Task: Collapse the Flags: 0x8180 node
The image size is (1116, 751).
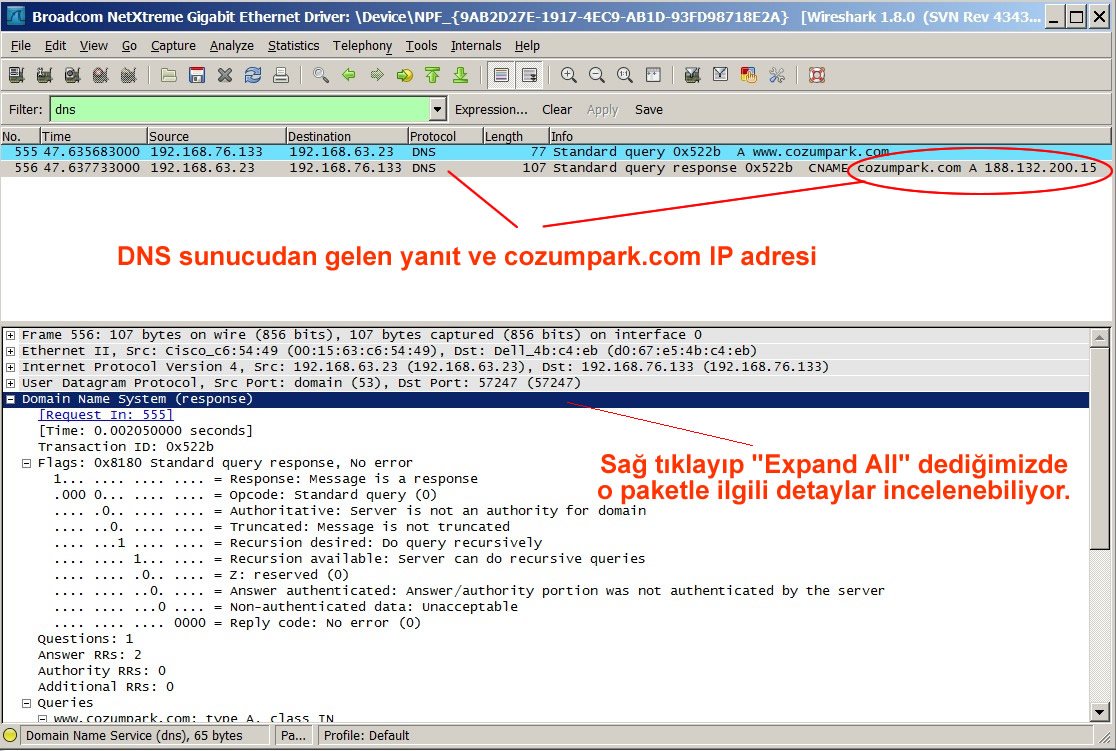Action: click(26, 463)
